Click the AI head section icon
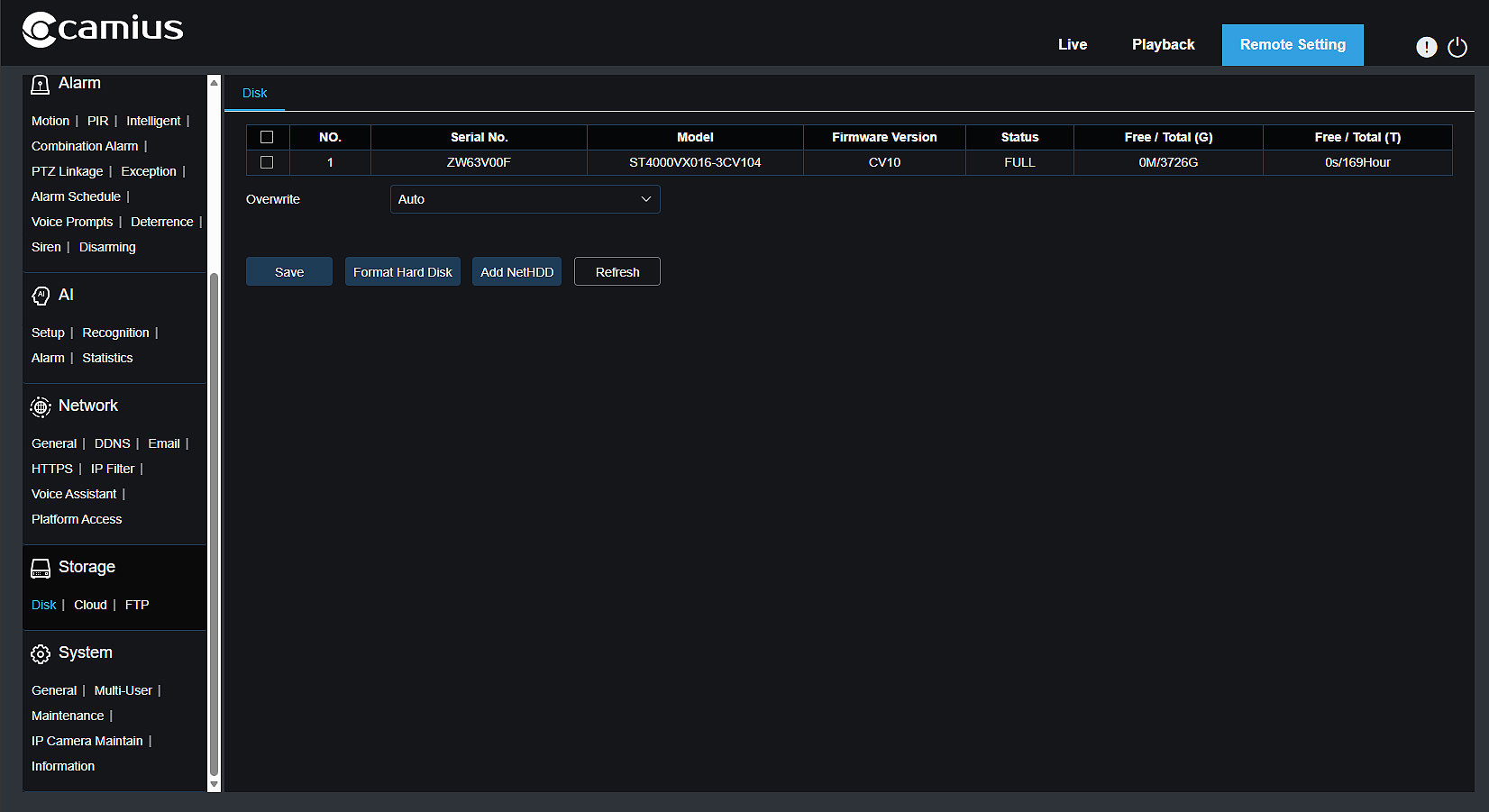The height and width of the screenshot is (812, 1489). [x=41, y=297]
